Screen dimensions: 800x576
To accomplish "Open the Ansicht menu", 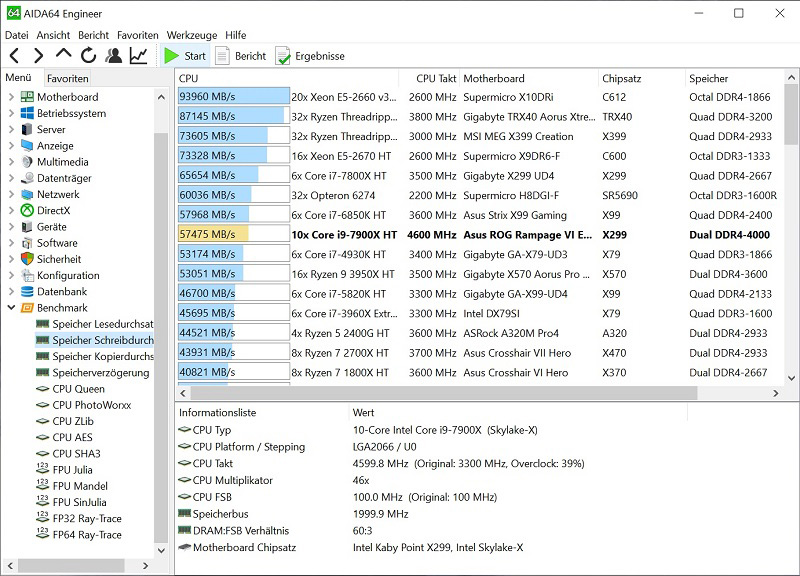I will pyautogui.click(x=53, y=35).
